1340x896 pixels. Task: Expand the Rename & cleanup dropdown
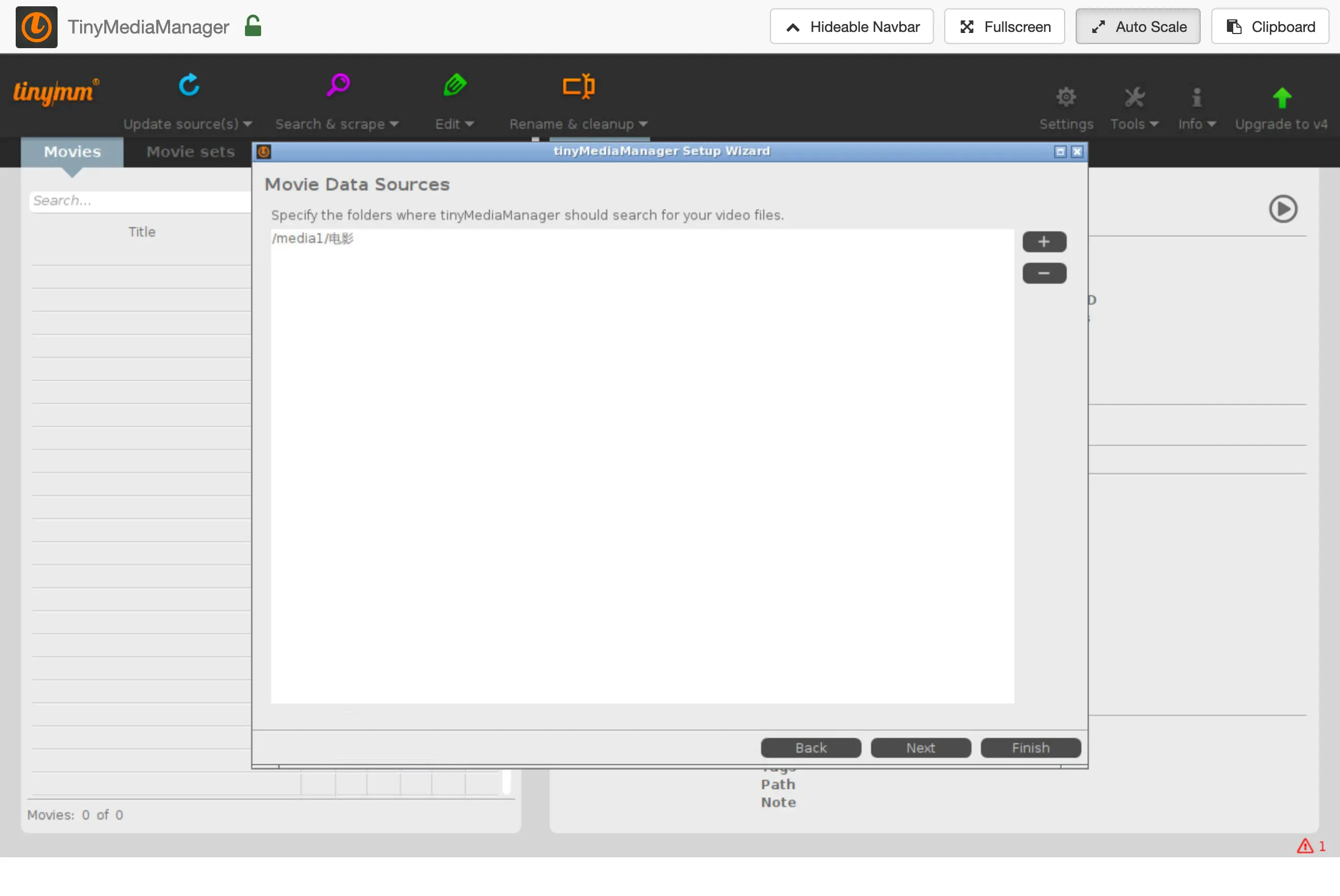pyautogui.click(x=643, y=124)
